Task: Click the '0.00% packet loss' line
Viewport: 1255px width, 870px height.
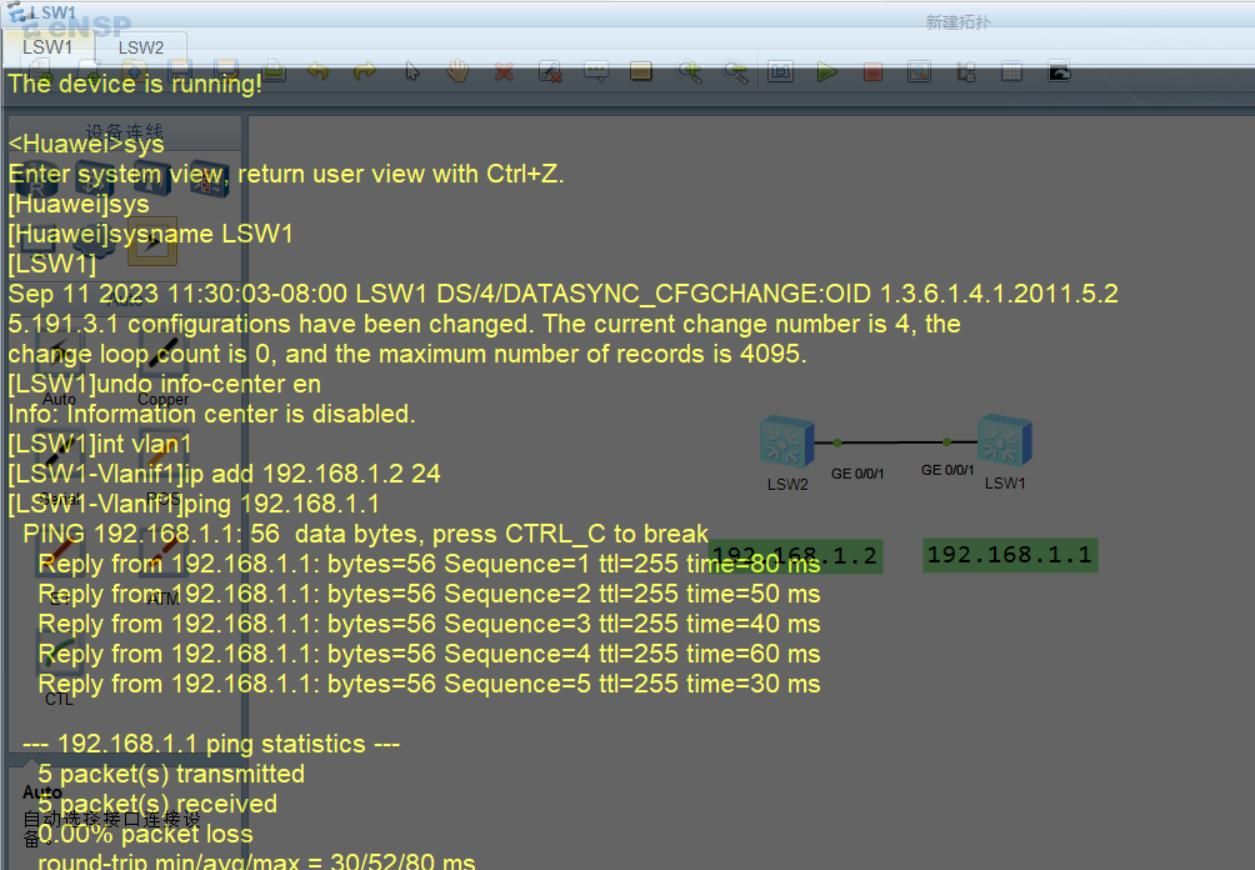Action: 146,834
